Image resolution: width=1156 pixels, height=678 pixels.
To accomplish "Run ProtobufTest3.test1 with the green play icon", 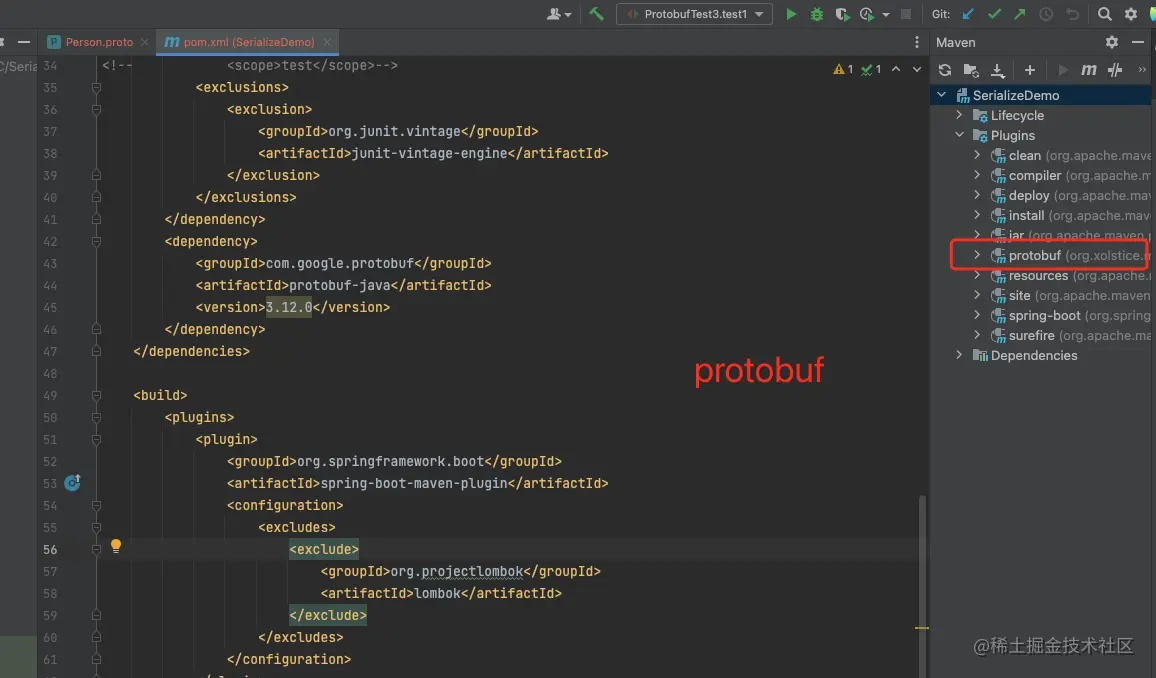I will (790, 14).
